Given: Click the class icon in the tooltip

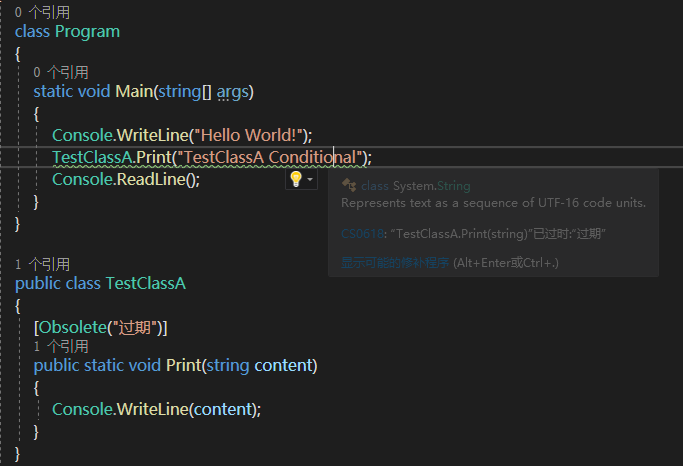Looking at the screenshot, I should [x=349, y=185].
